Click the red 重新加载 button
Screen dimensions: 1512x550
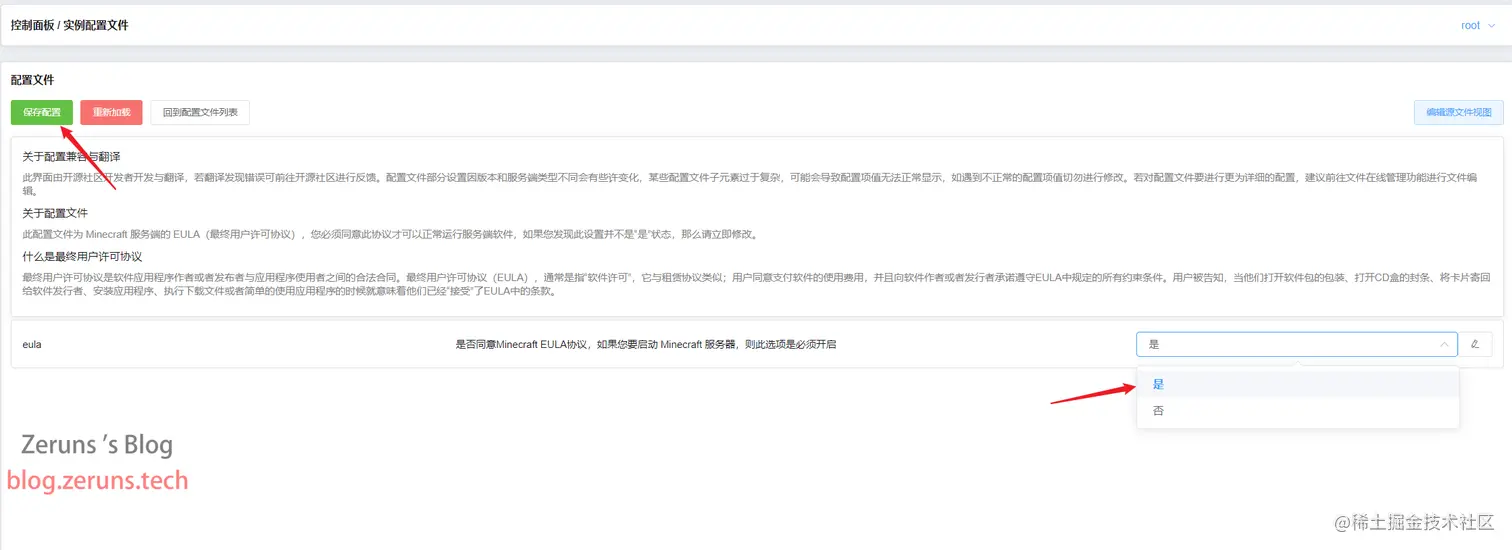[112, 113]
